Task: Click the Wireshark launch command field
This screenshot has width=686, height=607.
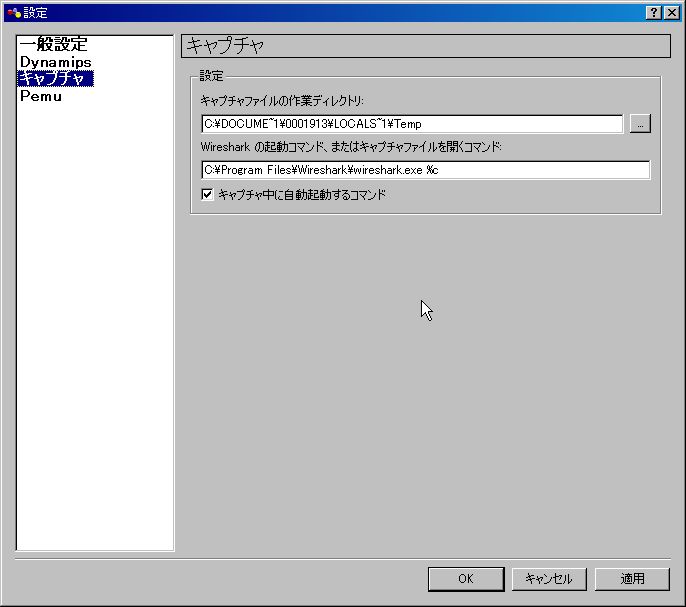Action: click(x=425, y=170)
